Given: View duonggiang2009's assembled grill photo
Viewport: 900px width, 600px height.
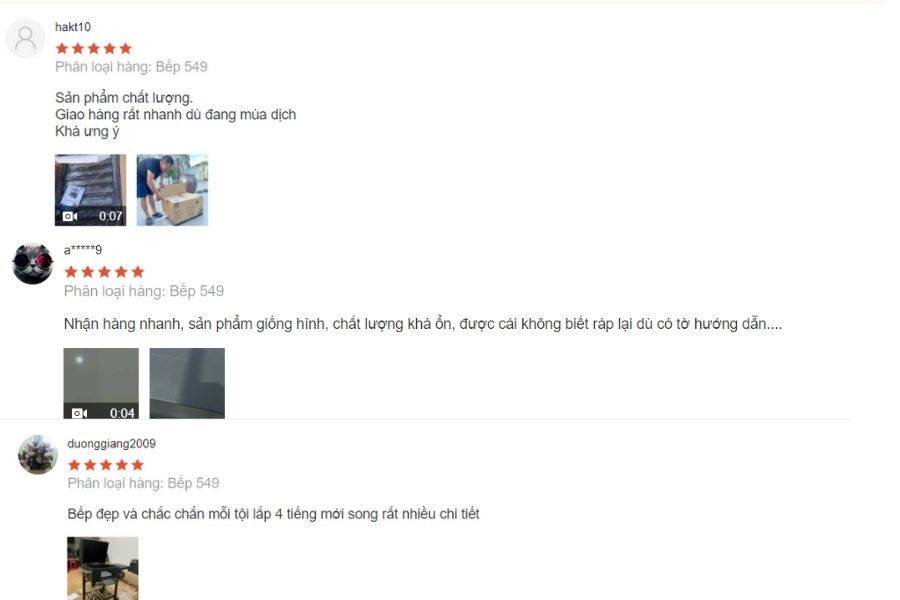Looking at the screenshot, I should [x=103, y=568].
